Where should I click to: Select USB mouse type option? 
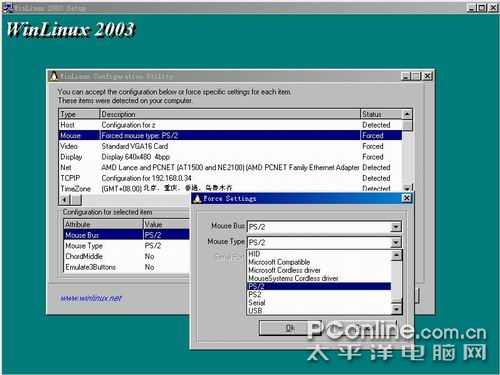click(319, 311)
